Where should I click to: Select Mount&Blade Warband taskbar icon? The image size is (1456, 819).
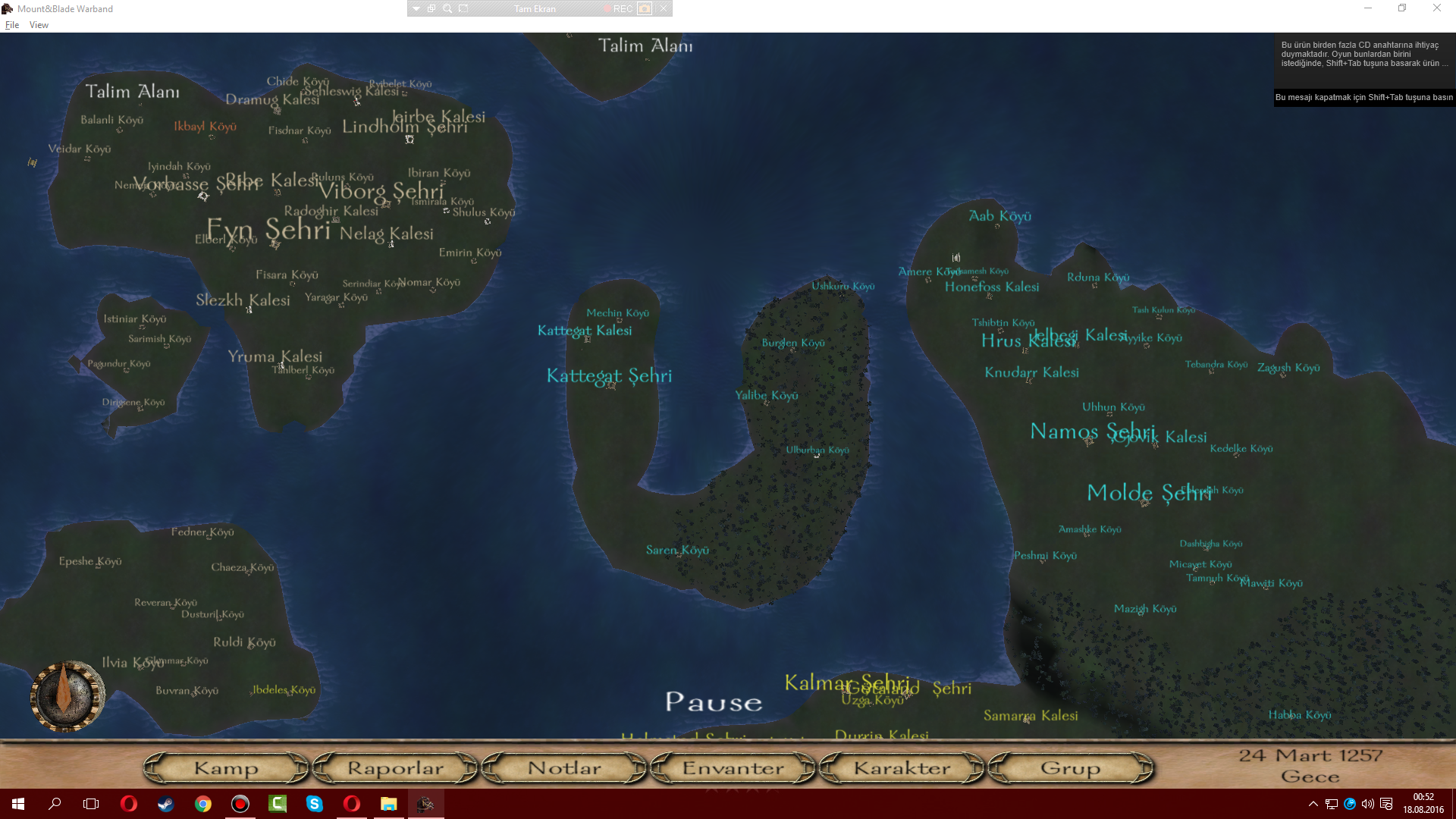[425, 804]
